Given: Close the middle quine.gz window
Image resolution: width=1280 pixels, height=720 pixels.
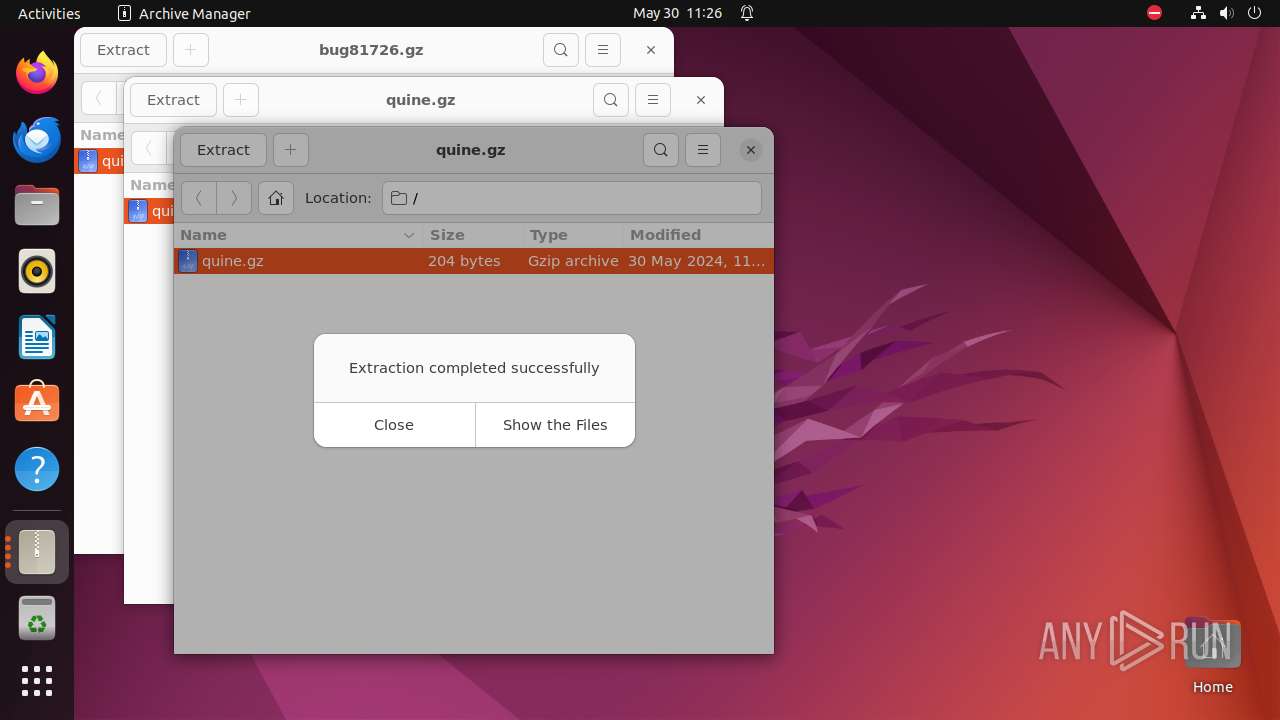Looking at the screenshot, I should coord(701,100).
